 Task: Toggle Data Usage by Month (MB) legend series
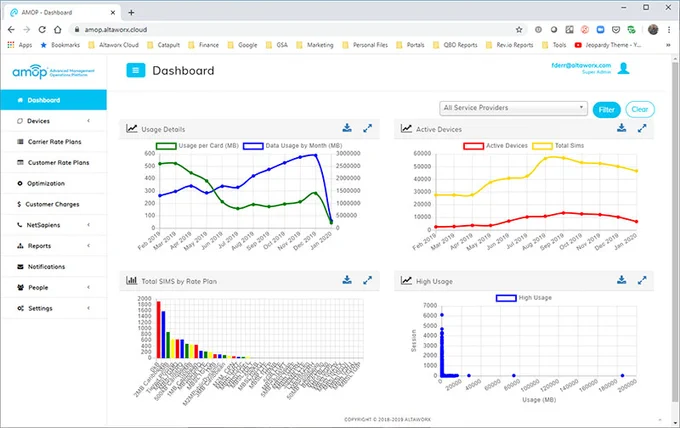pyautogui.click(x=293, y=146)
